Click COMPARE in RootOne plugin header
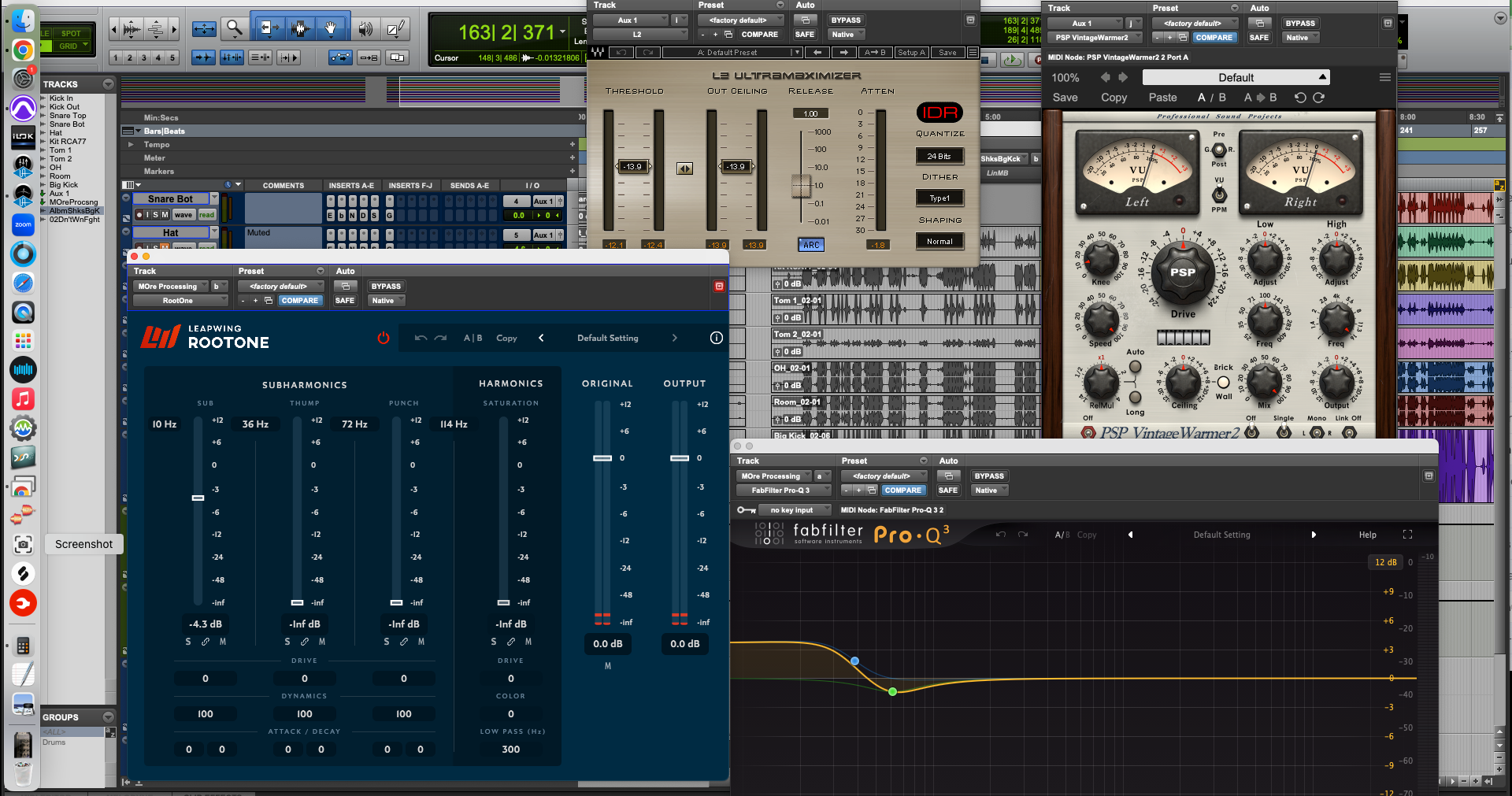 [300, 301]
